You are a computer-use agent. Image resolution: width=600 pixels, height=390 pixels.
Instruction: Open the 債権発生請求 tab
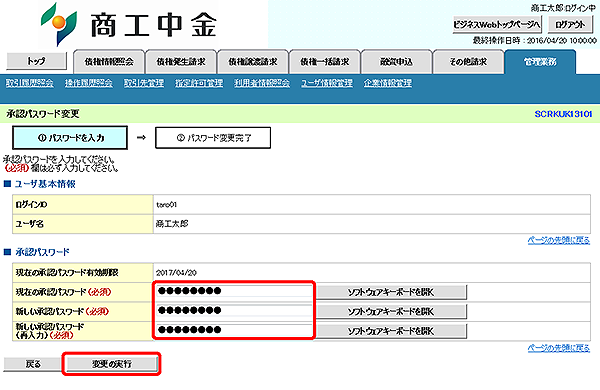coord(181,62)
